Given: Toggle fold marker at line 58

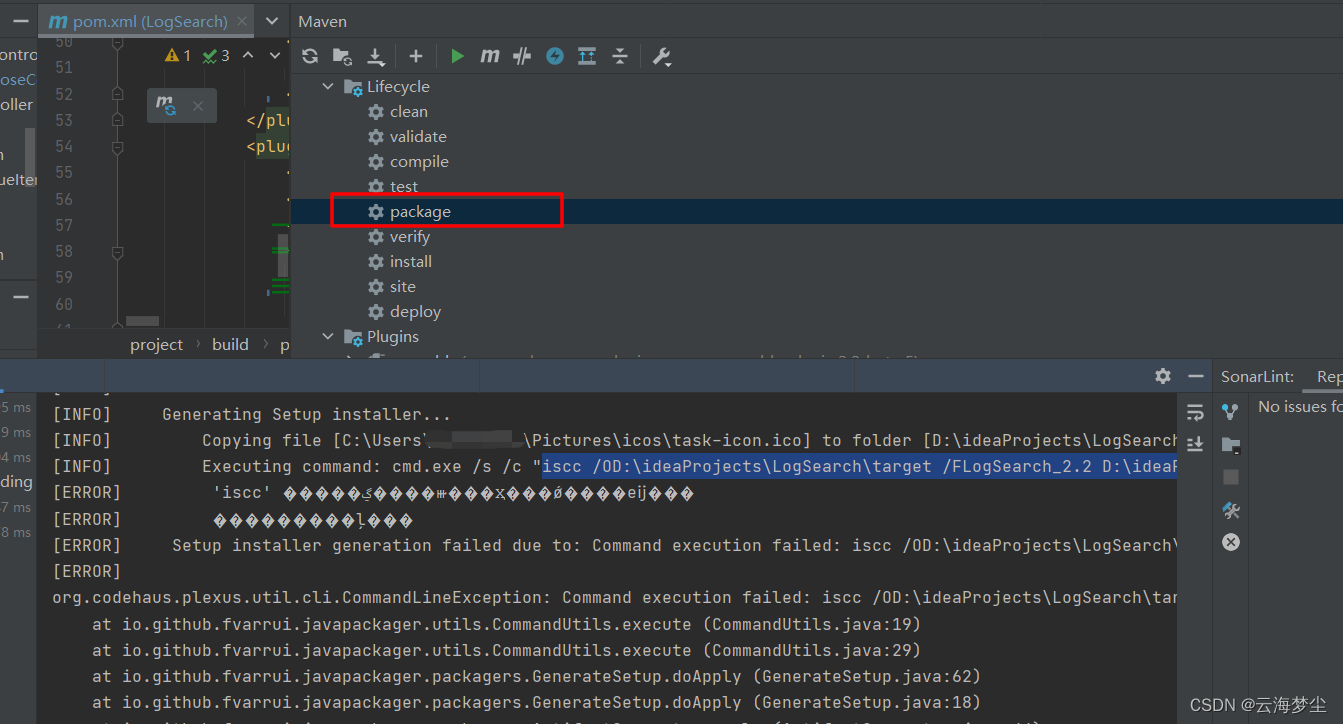Looking at the screenshot, I should coord(117,253).
